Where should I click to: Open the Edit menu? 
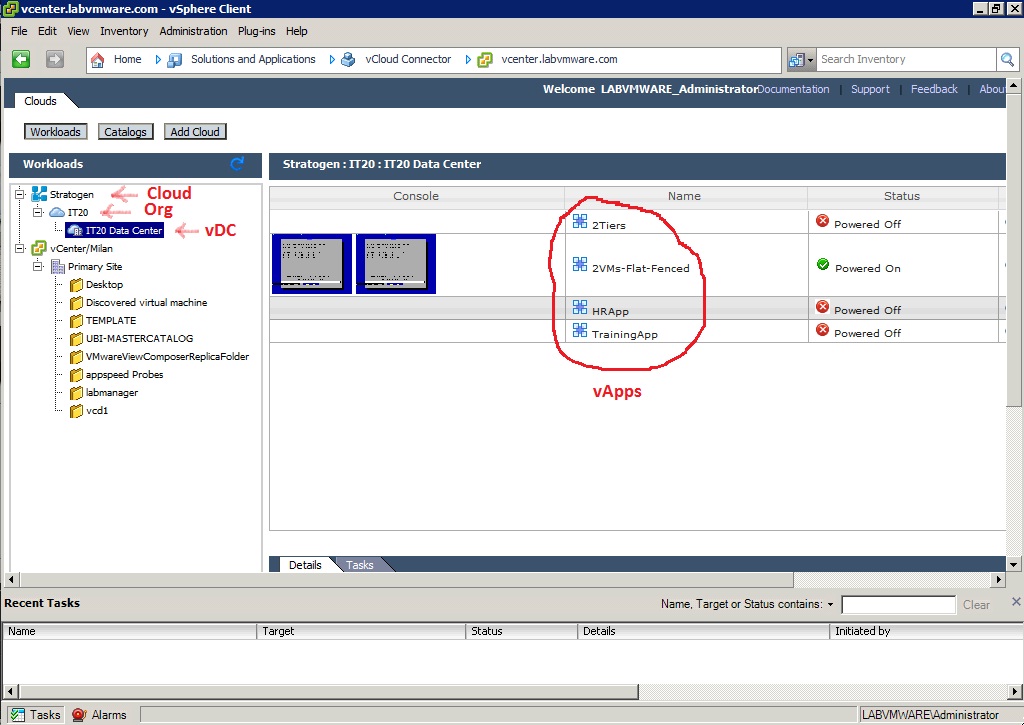[47, 31]
